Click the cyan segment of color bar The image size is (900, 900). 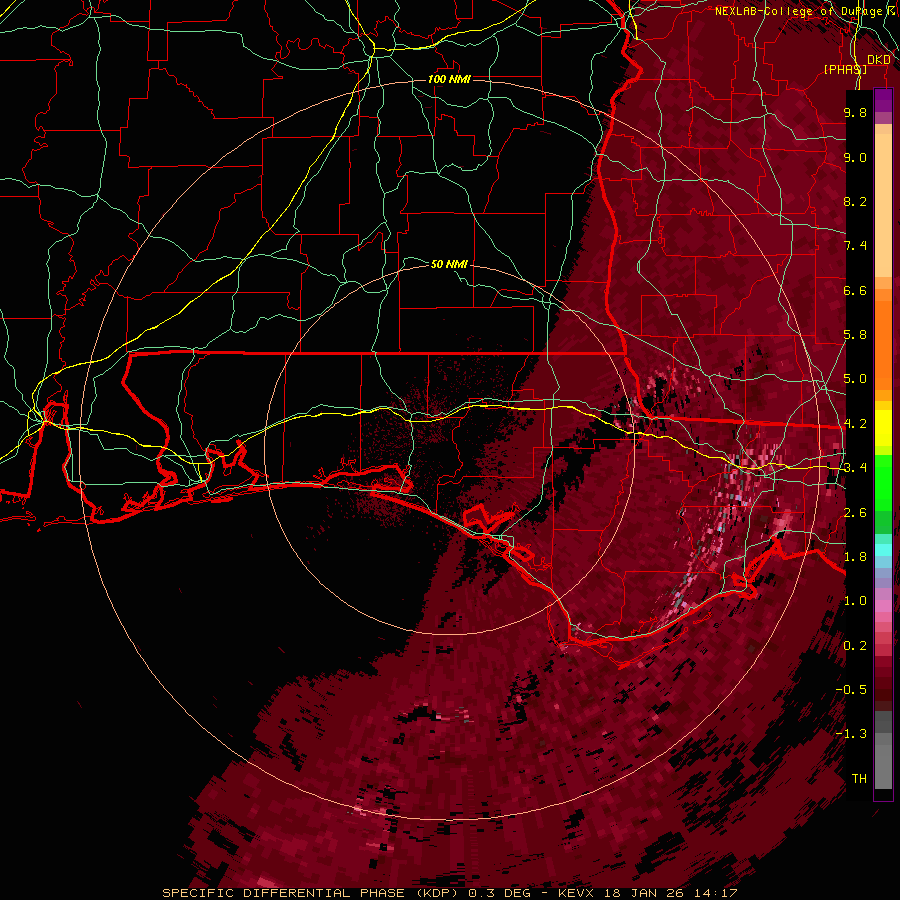click(883, 550)
